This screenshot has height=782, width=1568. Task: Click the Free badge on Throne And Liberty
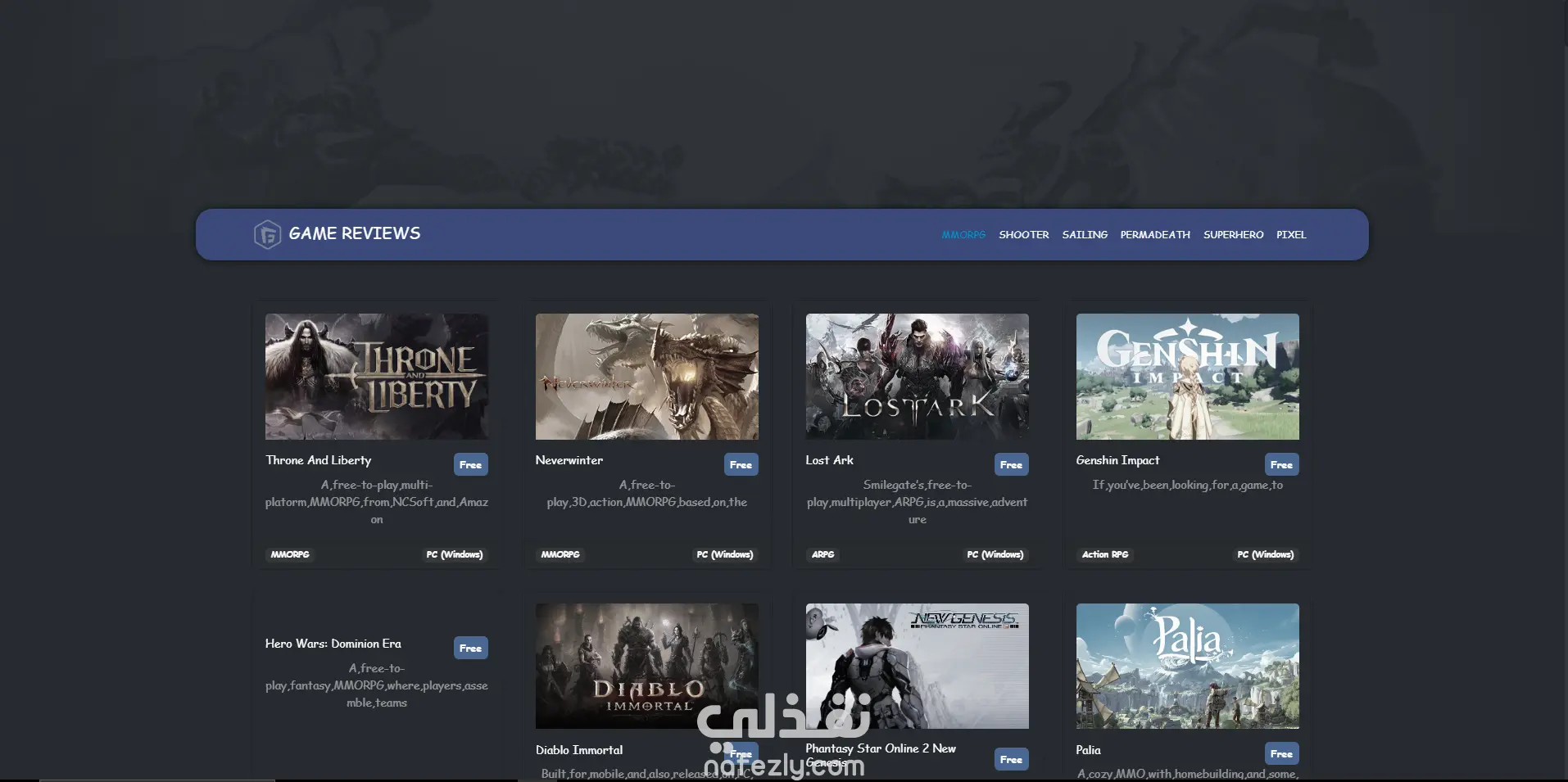[471, 464]
